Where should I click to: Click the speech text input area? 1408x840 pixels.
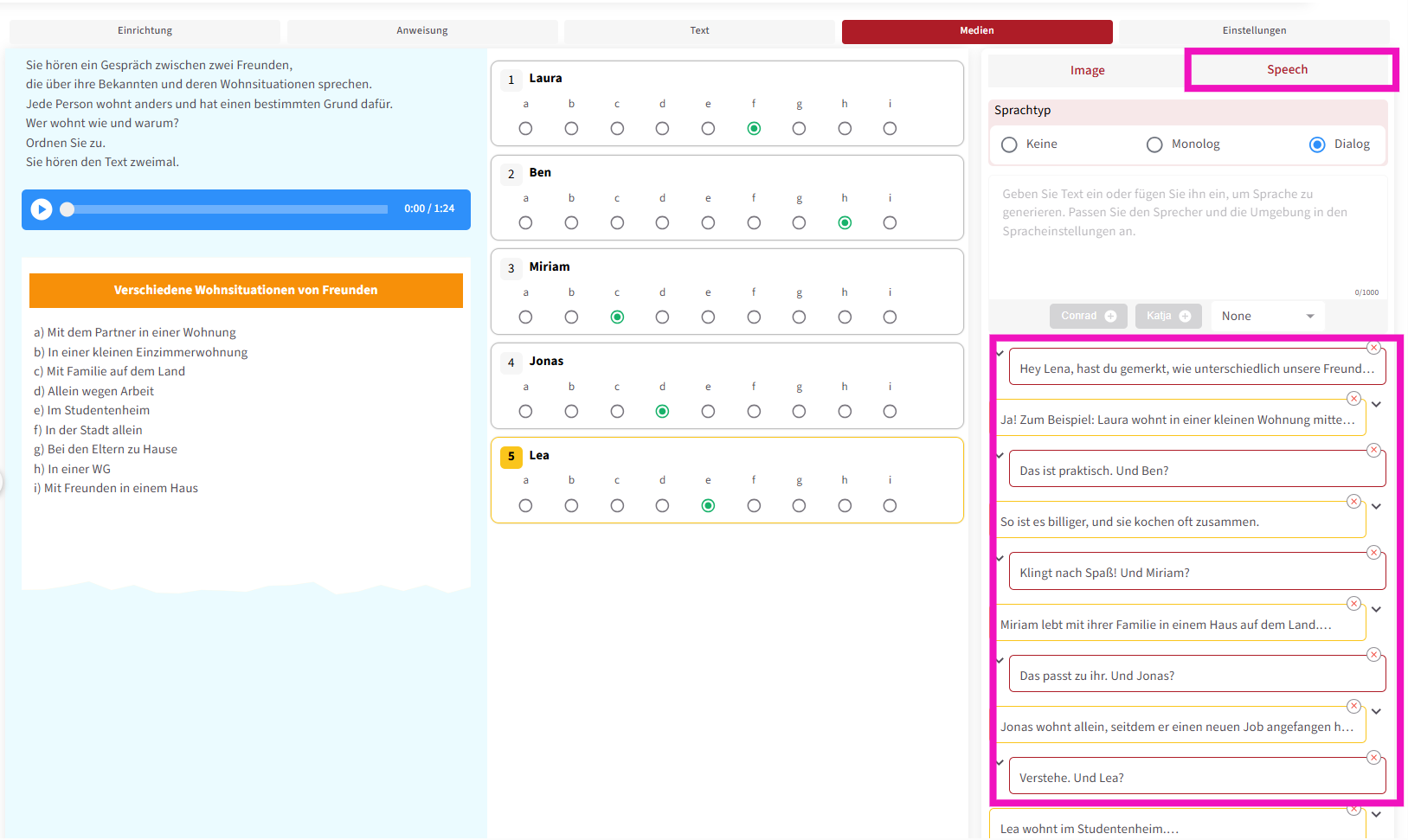click(x=1187, y=234)
